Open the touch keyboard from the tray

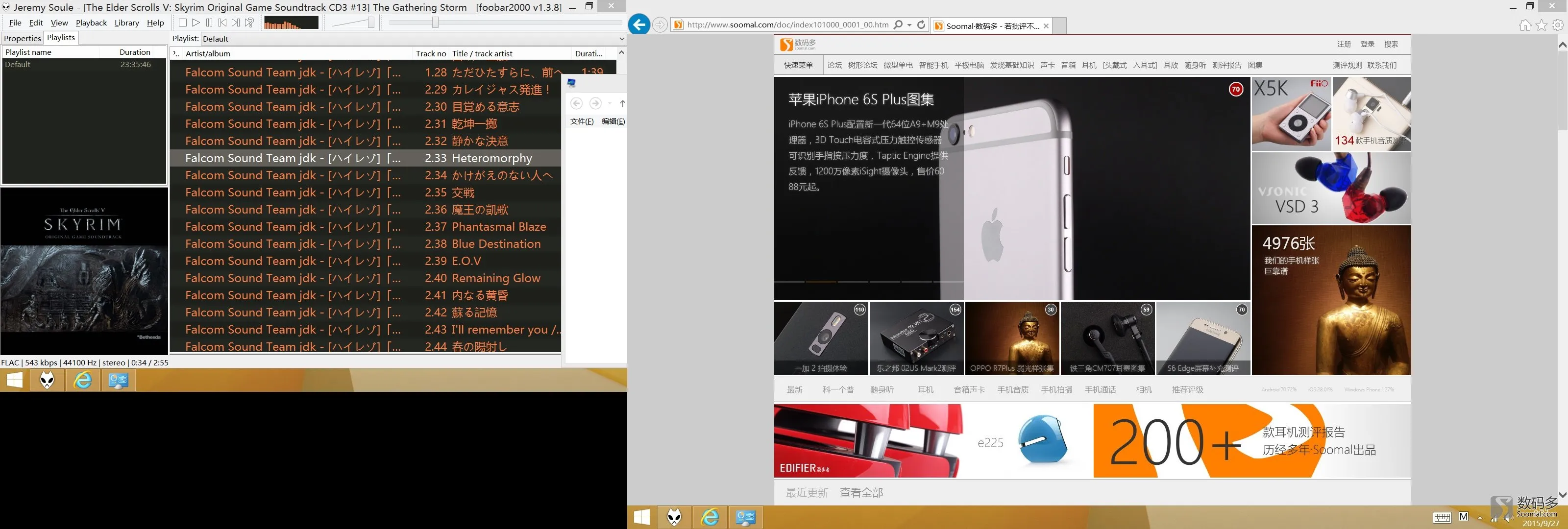pyautogui.click(x=1442, y=517)
